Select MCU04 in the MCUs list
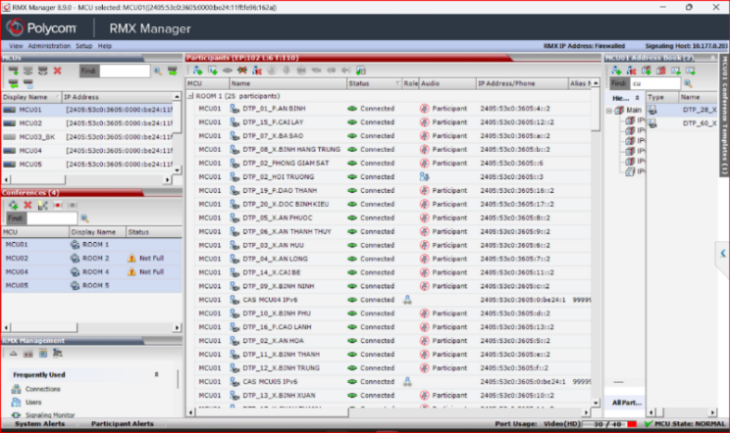Image resolution: width=730 pixels, height=433 pixels. tap(88, 150)
